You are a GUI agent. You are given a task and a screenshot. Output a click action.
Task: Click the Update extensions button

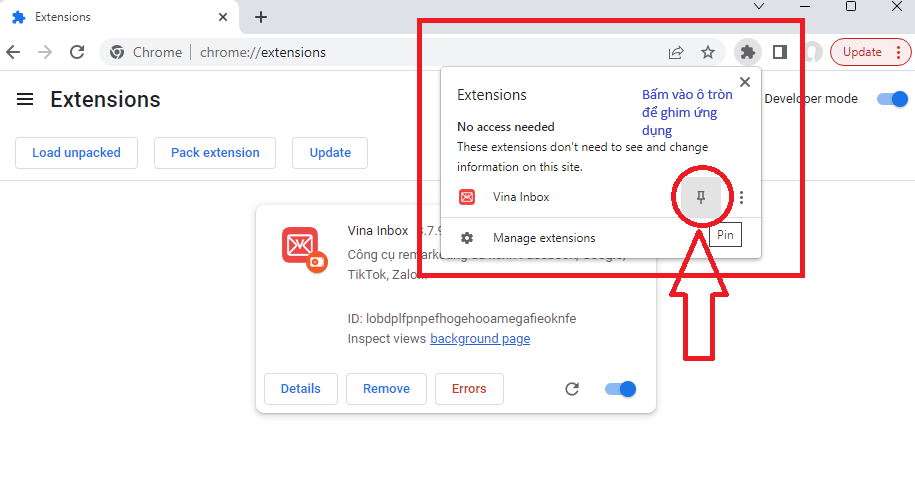pyautogui.click(x=330, y=153)
